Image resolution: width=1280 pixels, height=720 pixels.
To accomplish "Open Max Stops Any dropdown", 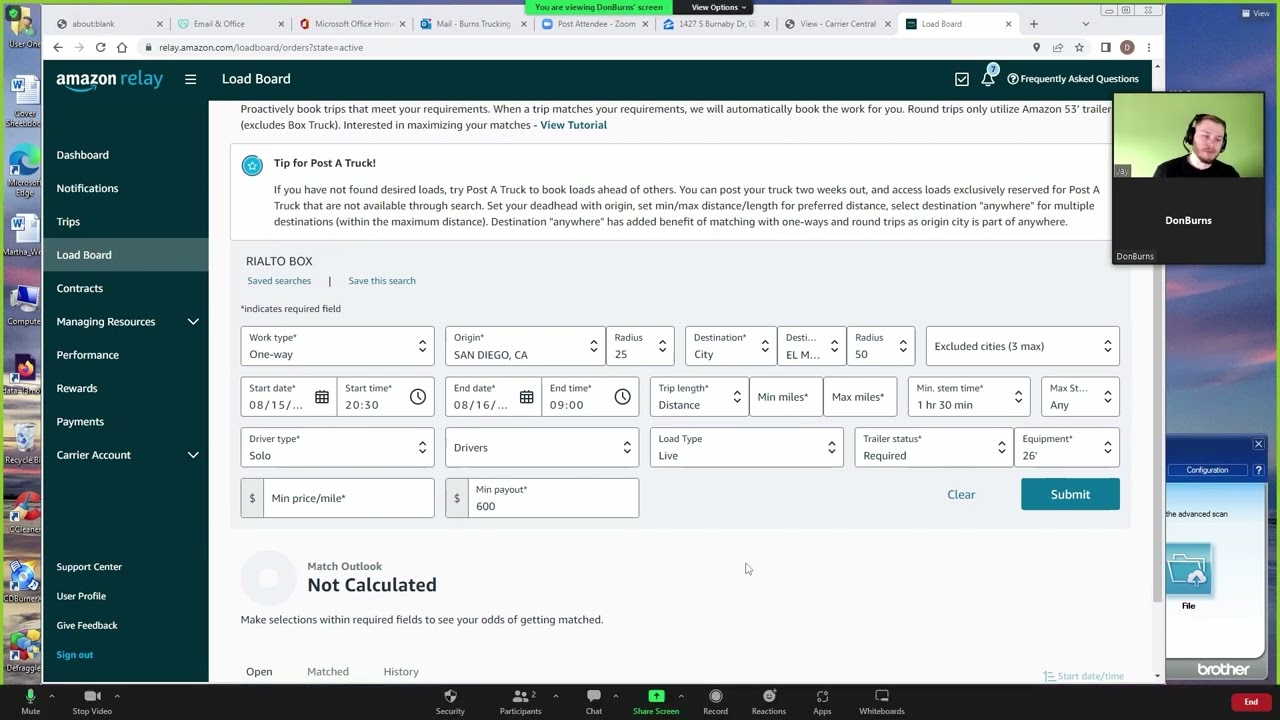I will tap(1080, 397).
